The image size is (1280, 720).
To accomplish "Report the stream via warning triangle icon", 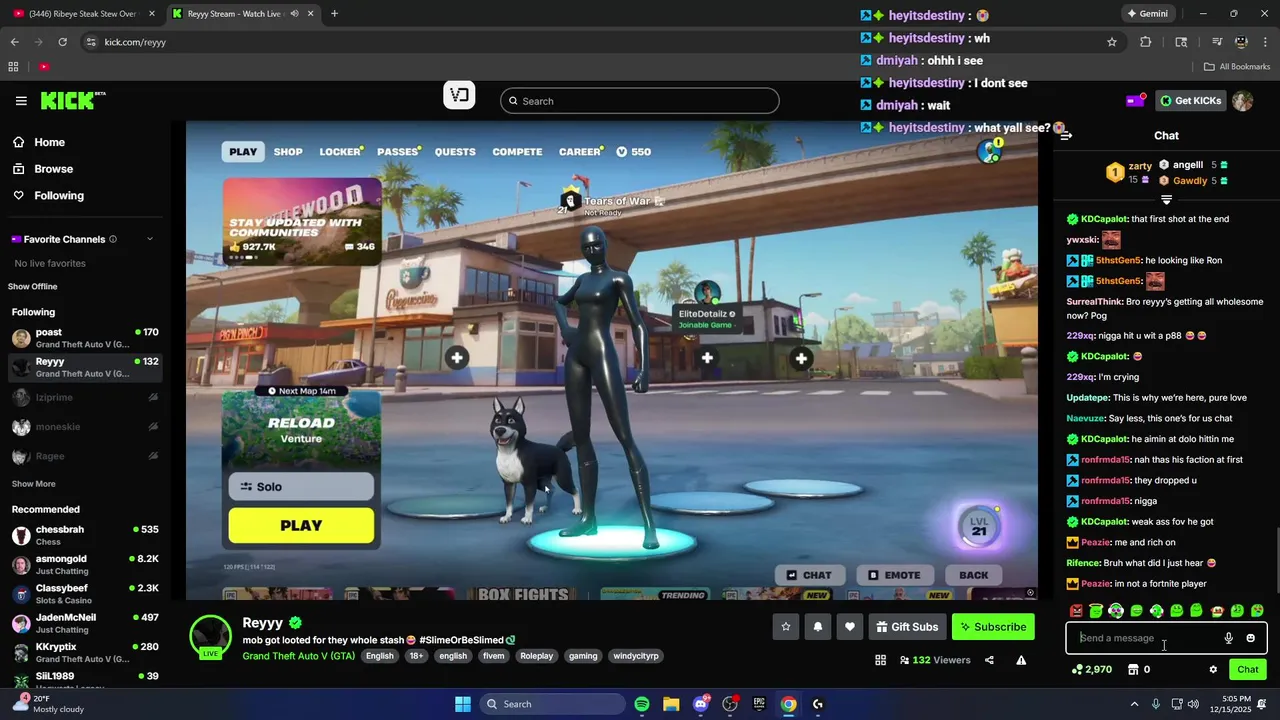I will click(1021, 660).
